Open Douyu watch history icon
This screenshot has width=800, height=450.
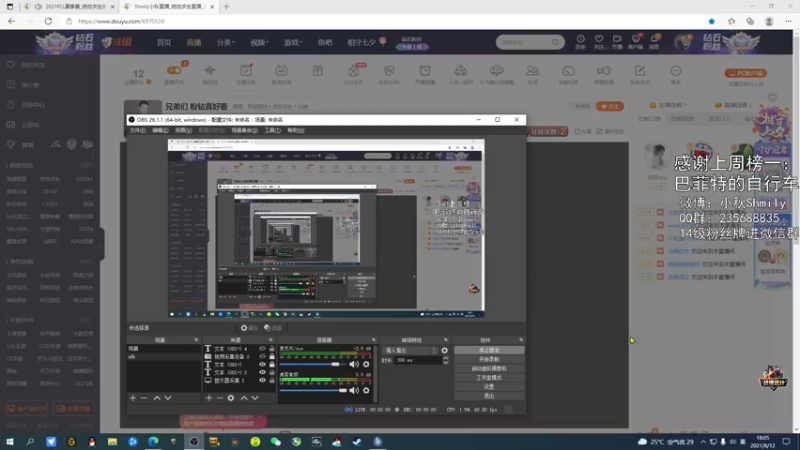click(581, 41)
